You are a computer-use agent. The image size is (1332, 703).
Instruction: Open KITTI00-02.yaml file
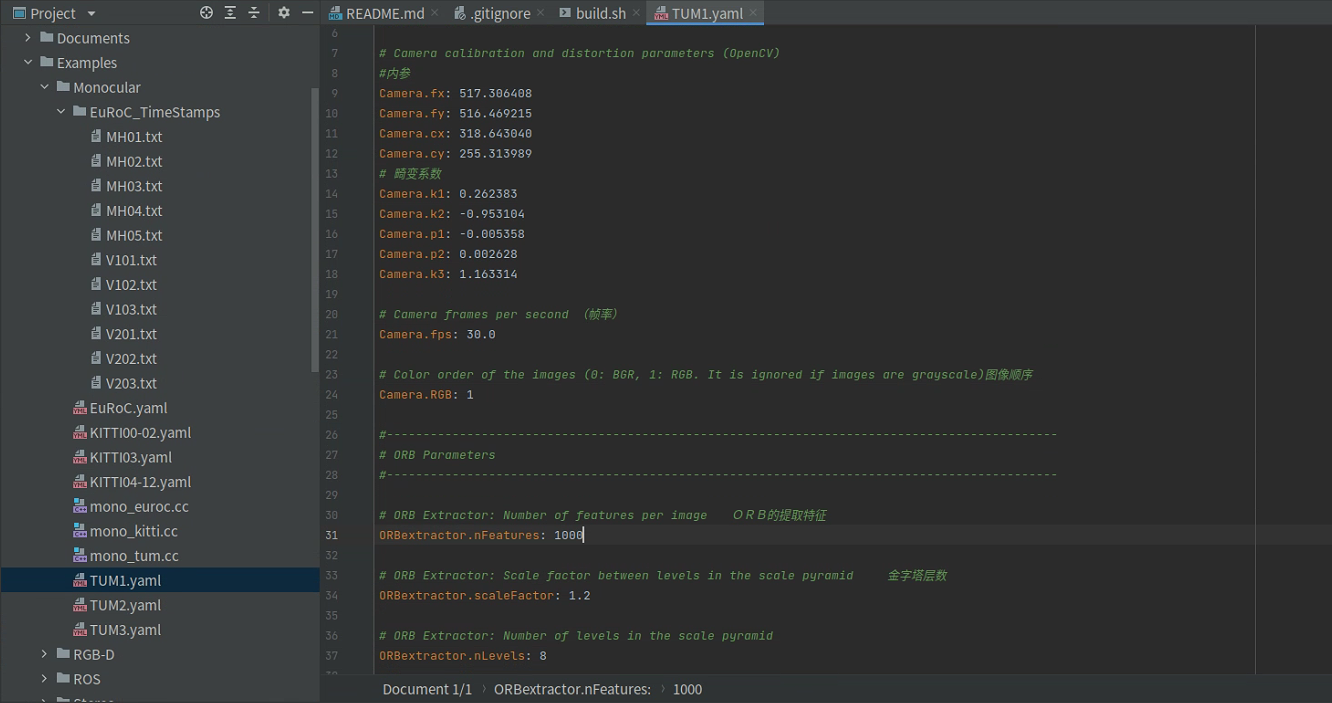pyautogui.click(x=140, y=432)
